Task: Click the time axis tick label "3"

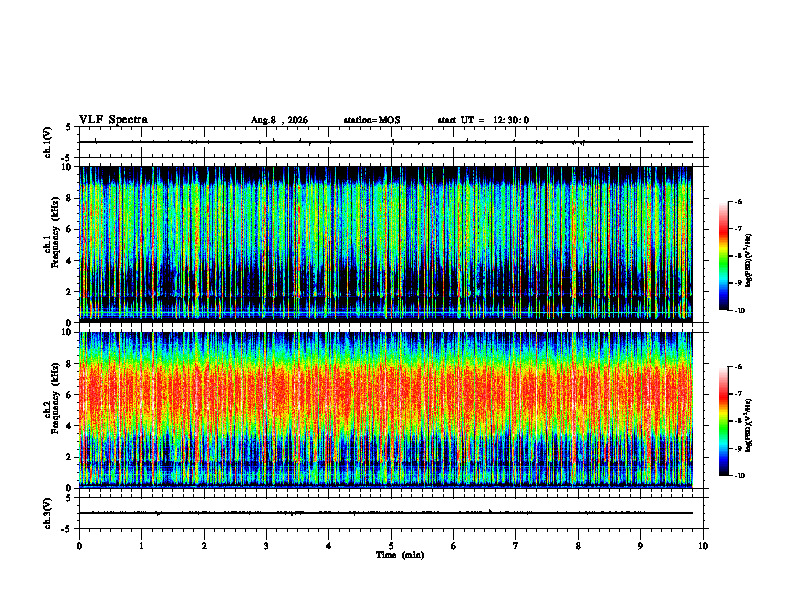Action: [x=266, y=546]
